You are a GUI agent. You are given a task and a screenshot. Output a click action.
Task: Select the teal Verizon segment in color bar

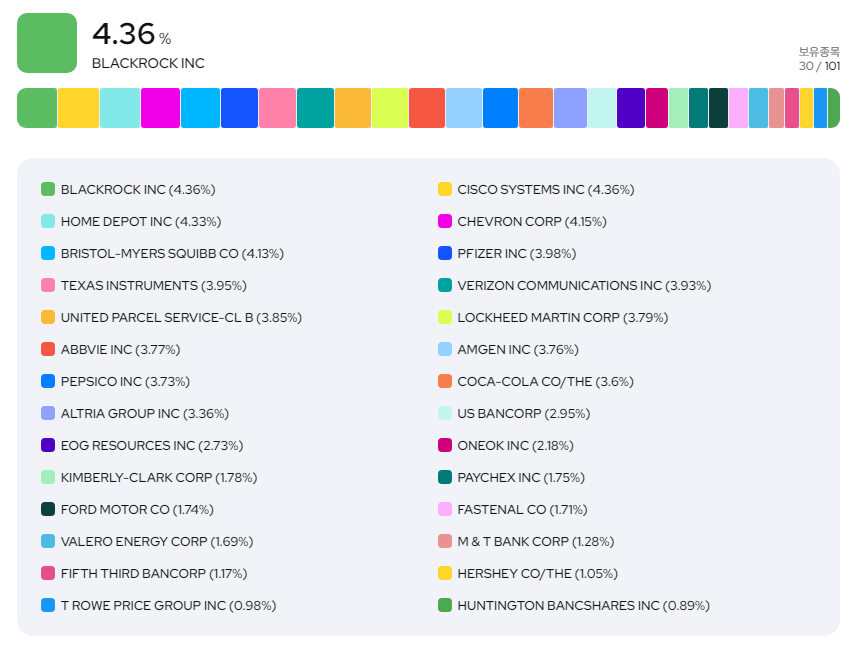tap(316, 108)
